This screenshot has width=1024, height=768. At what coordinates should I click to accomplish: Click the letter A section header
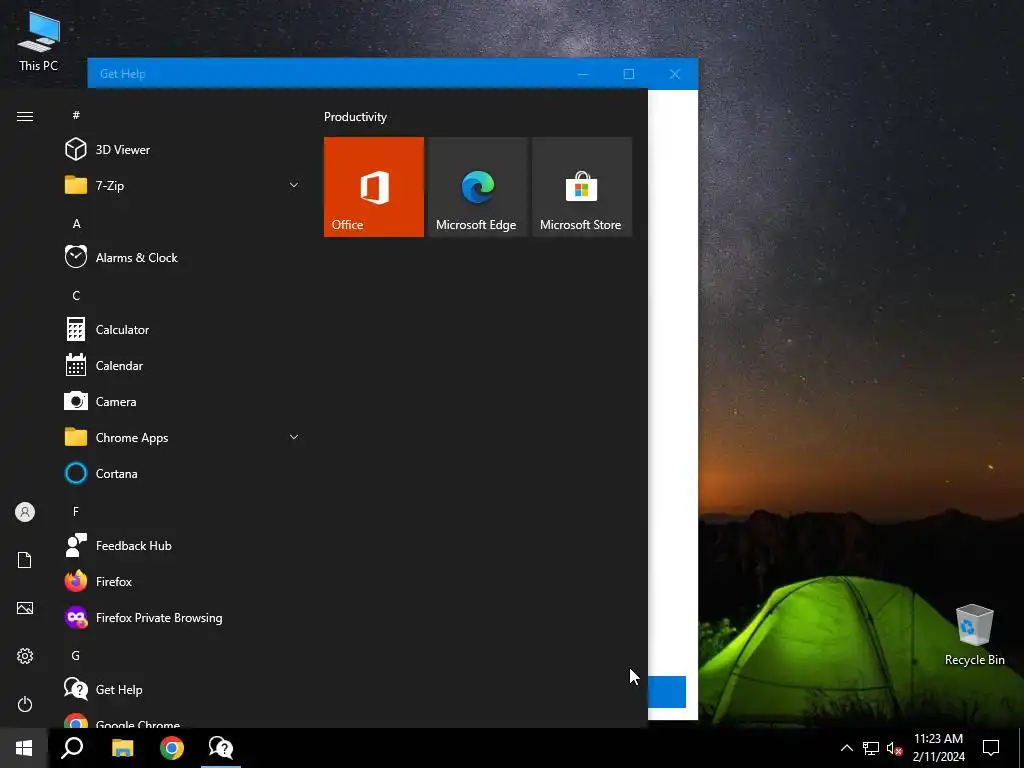point(76,223)
